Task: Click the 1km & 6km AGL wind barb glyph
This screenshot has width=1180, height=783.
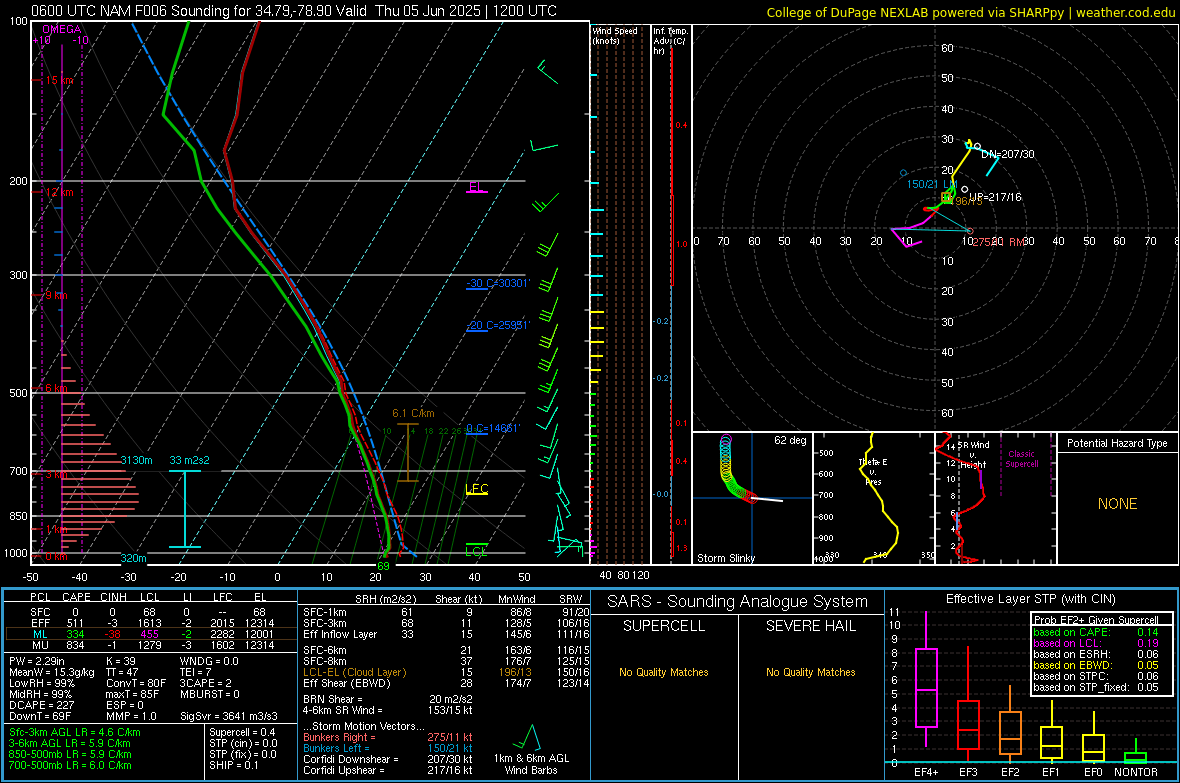Action: tap(531, 737)
